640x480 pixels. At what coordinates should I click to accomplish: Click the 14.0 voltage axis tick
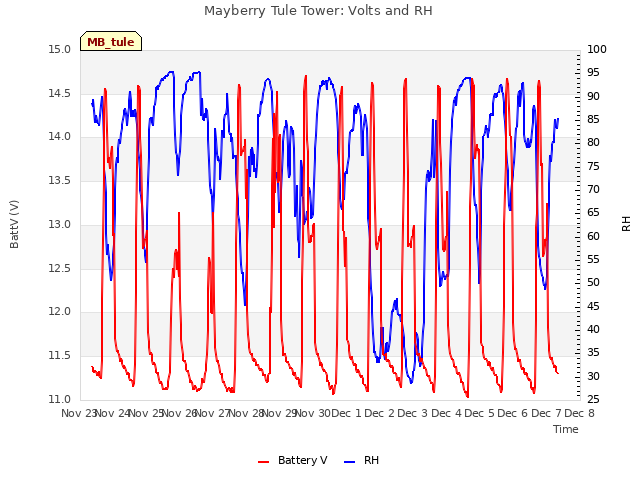coord(60,137)
